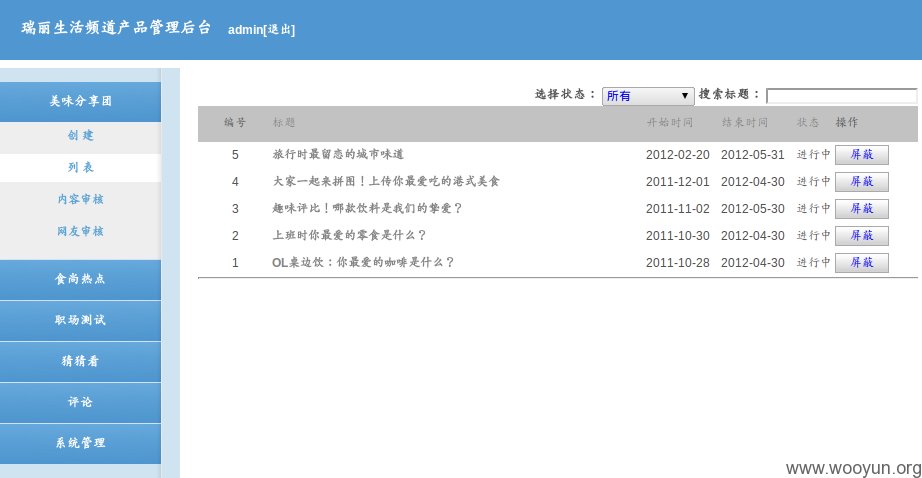Click the 开始时间 column header

(670, 123)
